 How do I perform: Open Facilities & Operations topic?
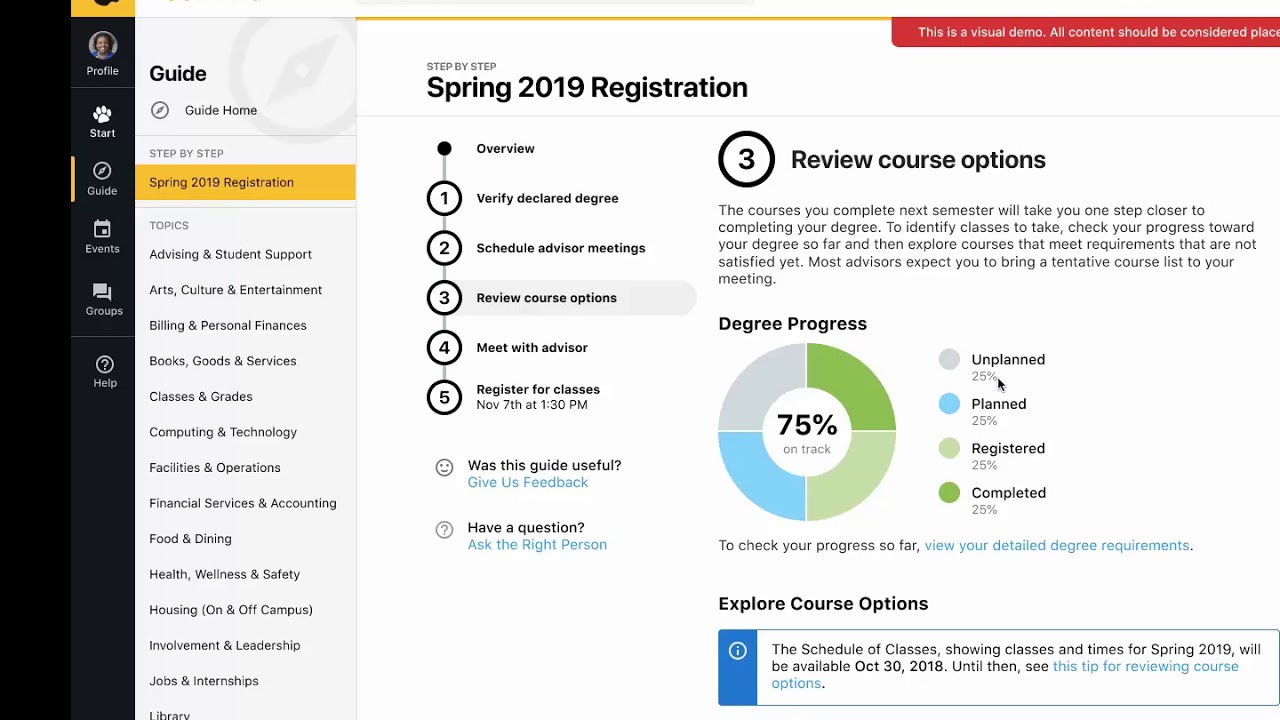[x=215, y=467]
